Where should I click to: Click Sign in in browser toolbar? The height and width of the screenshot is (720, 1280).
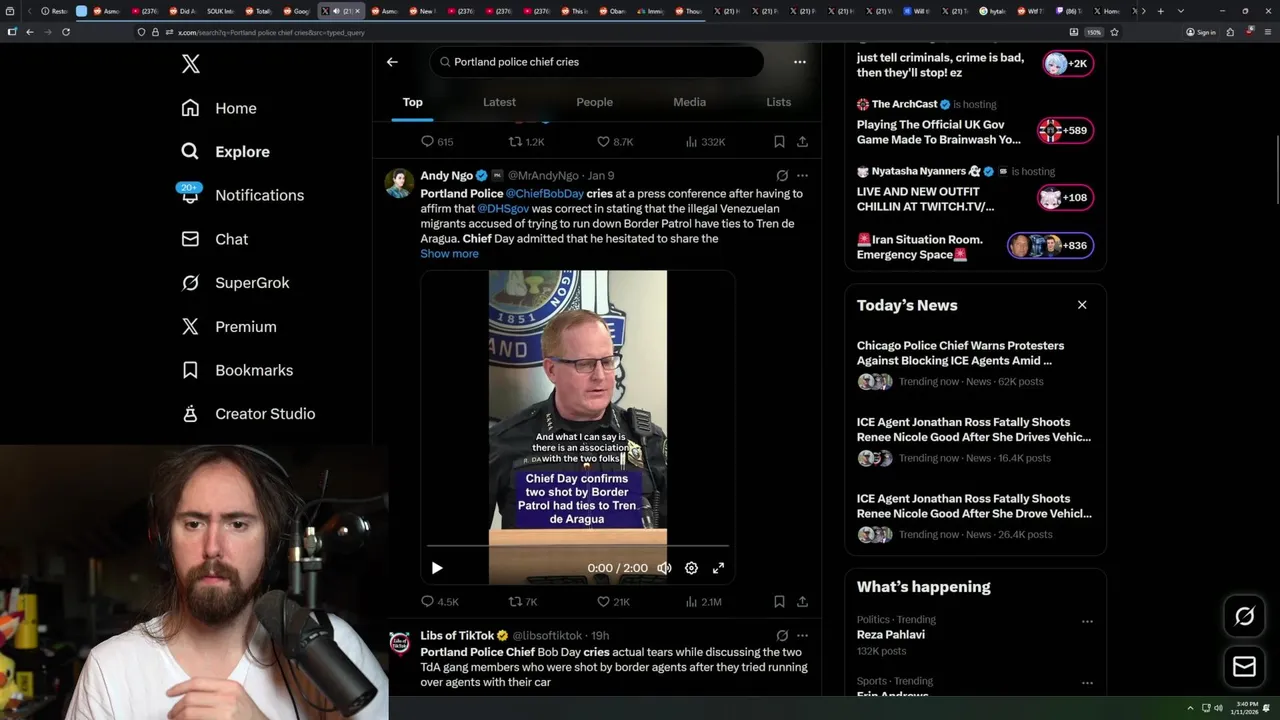pos(1201,32)
